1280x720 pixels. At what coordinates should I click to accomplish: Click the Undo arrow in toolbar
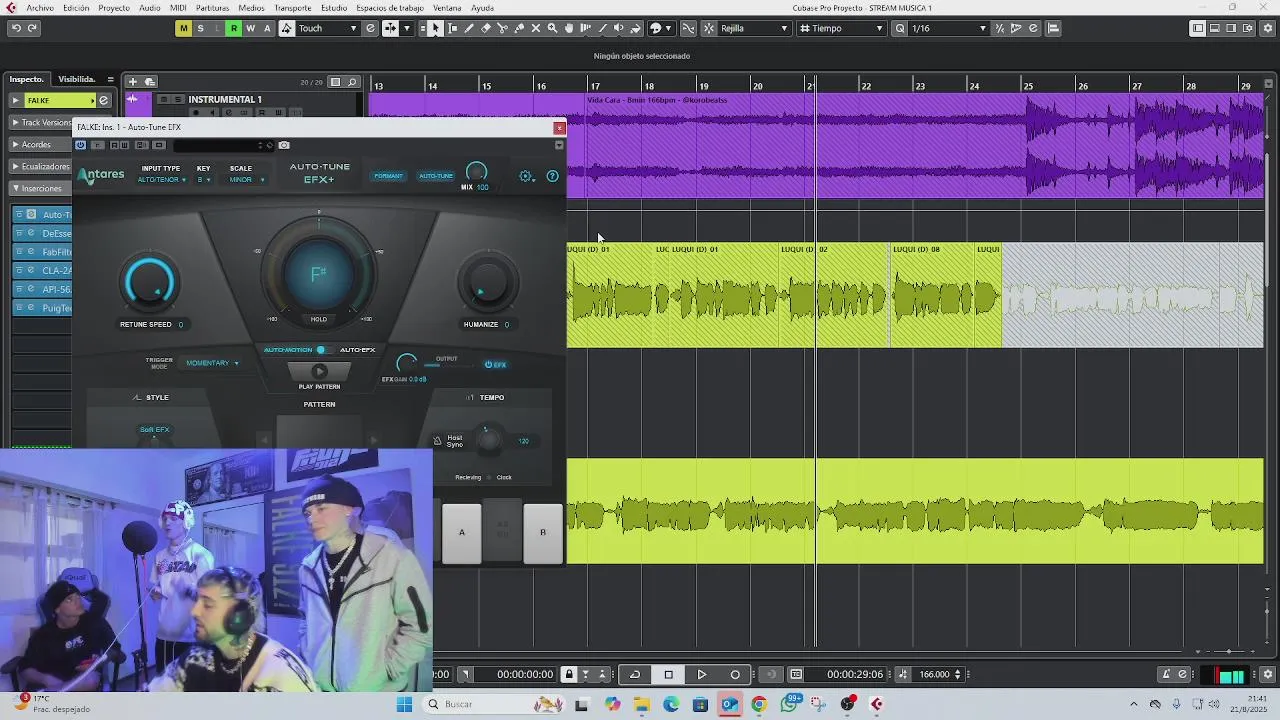[x=16, y=28]
